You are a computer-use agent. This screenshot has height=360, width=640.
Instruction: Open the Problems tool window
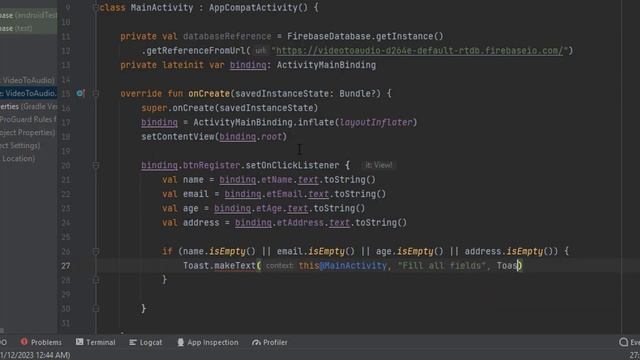coord(41,342)
